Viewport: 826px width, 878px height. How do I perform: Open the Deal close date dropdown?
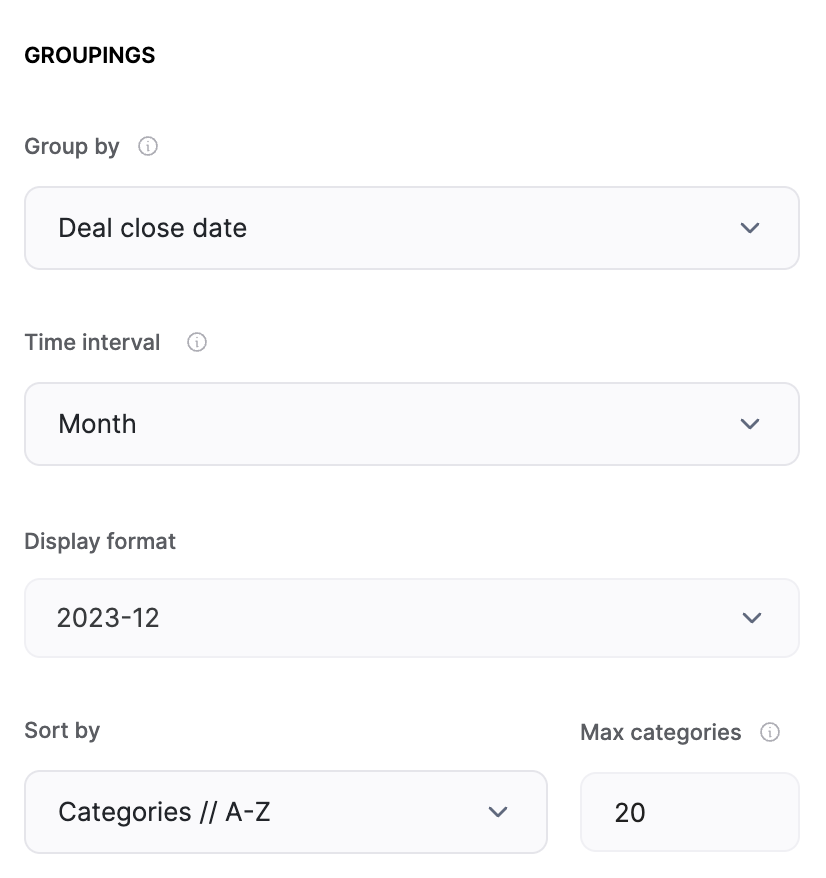[x=411, y=228]
